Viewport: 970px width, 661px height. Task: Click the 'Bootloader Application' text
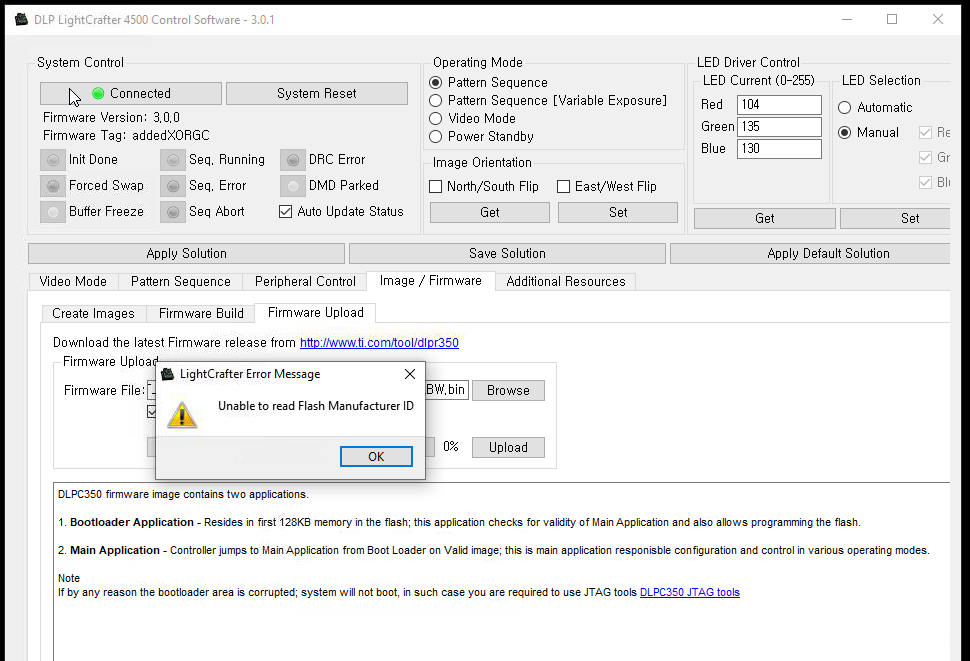click(132, 522)
